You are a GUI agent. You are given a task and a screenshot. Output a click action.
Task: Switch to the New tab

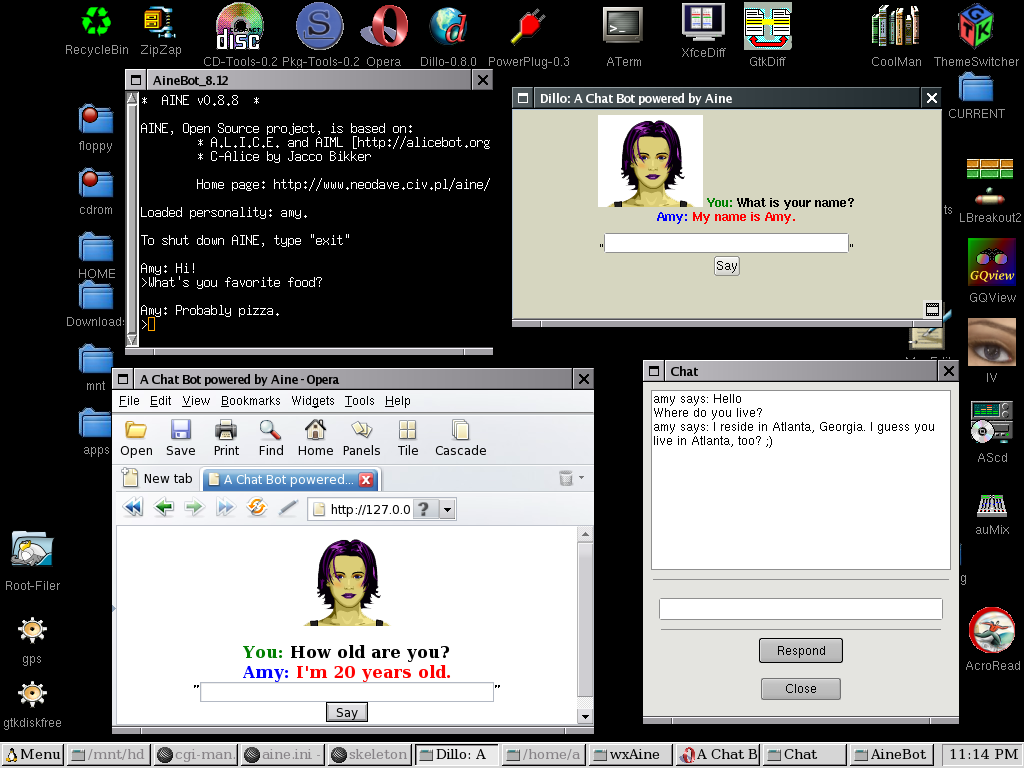point(157,479)
